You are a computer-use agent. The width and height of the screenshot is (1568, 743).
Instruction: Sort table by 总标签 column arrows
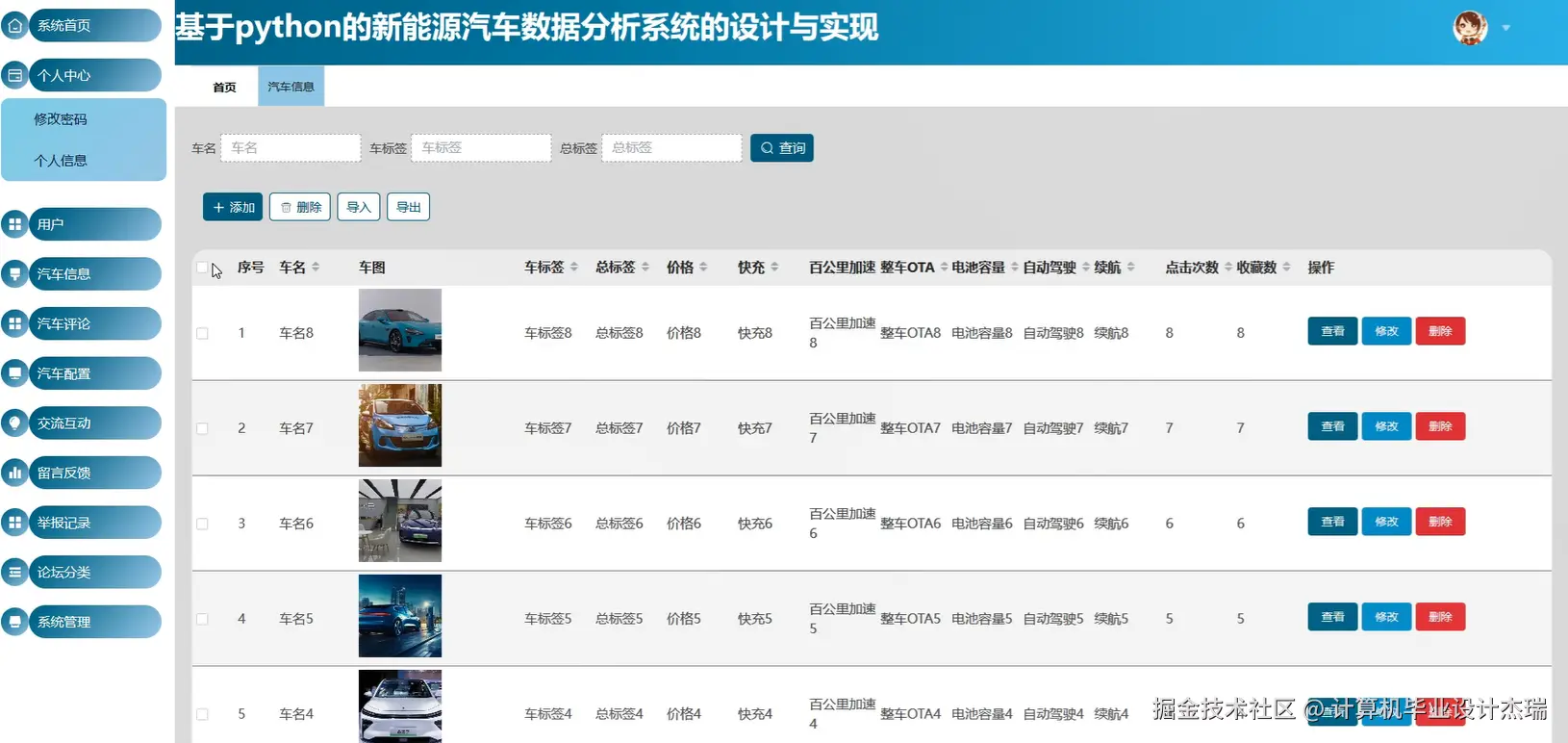645,267
